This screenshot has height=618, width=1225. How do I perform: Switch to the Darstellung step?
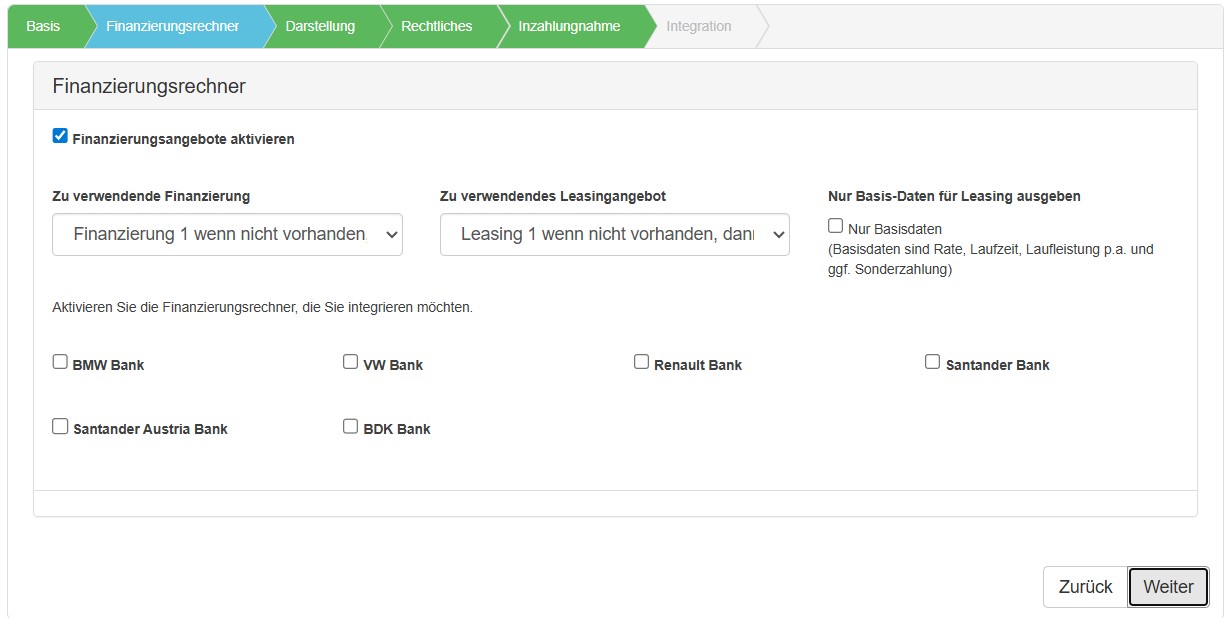coord(320,26)
